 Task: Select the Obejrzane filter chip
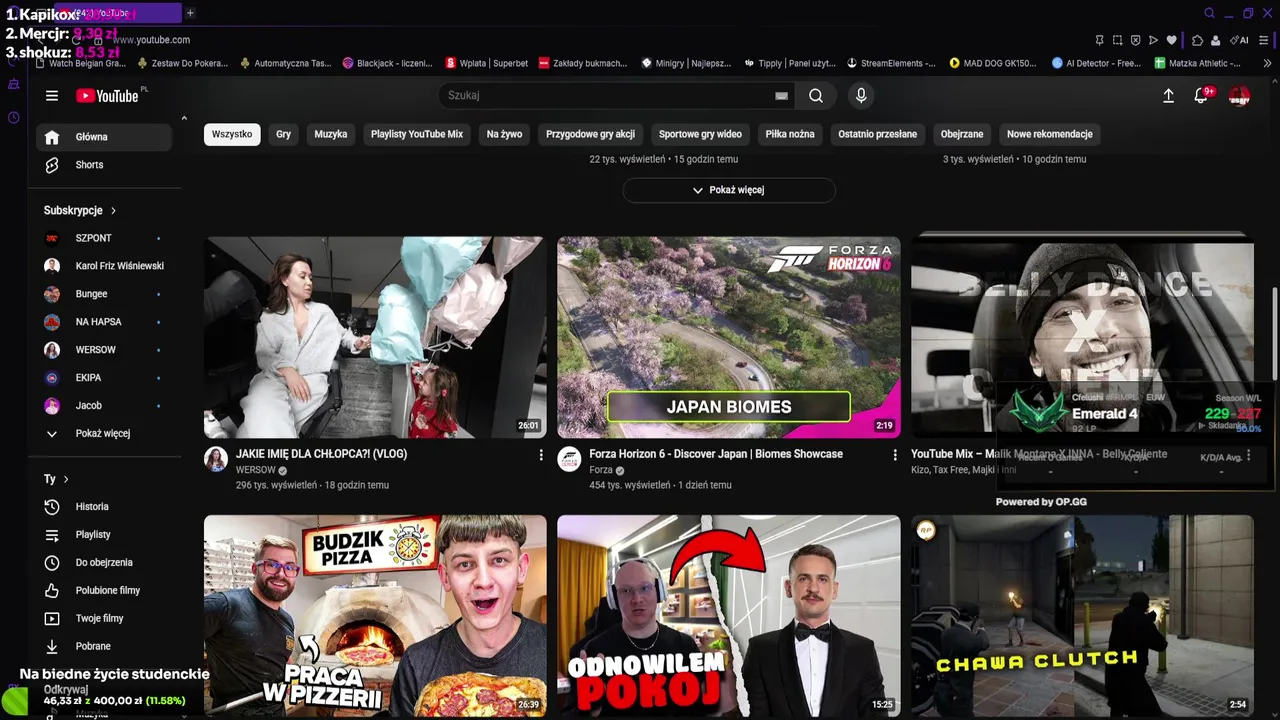pyautogui.click(x=962, y=134)
